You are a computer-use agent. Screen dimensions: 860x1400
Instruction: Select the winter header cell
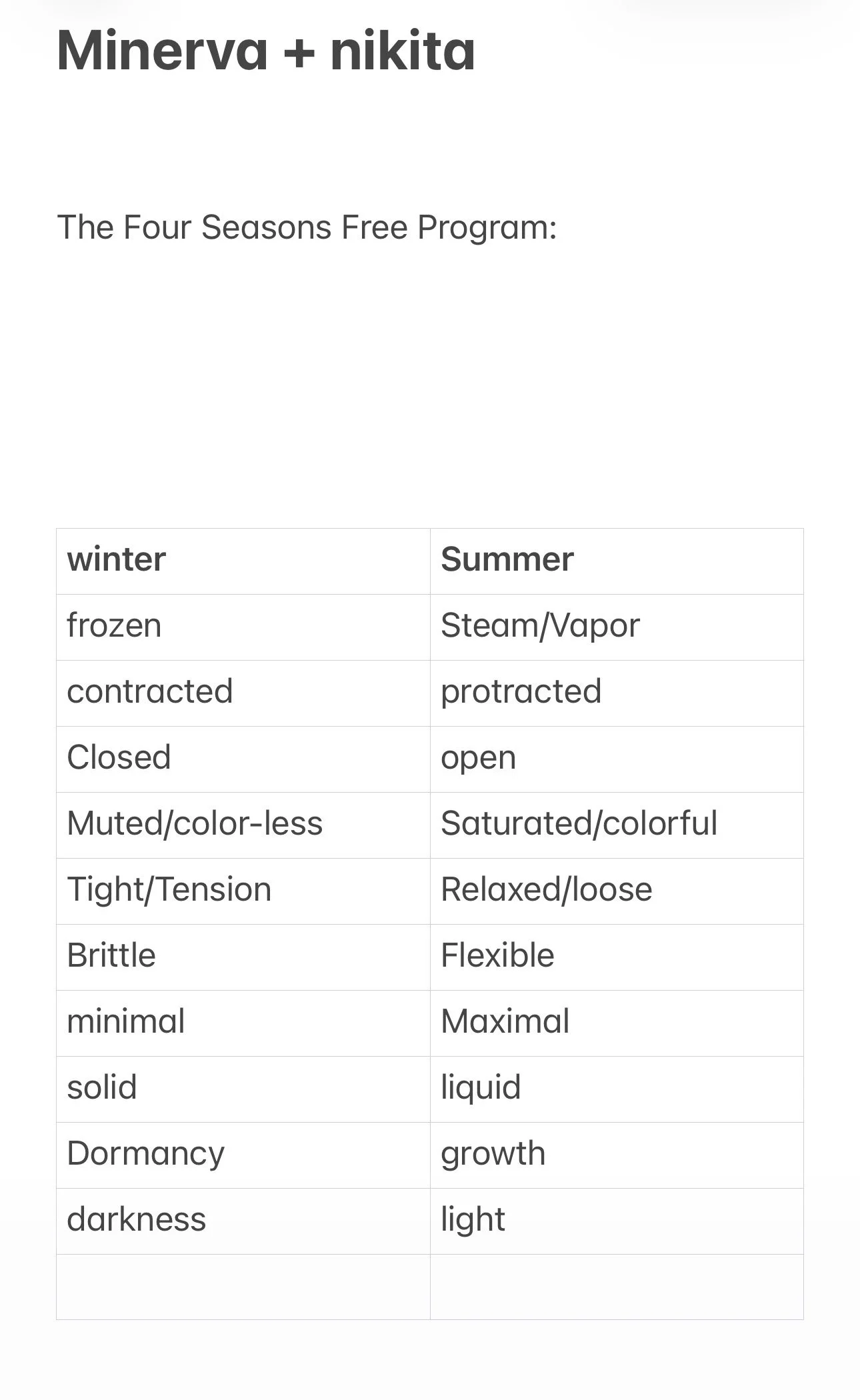[243, 561]
